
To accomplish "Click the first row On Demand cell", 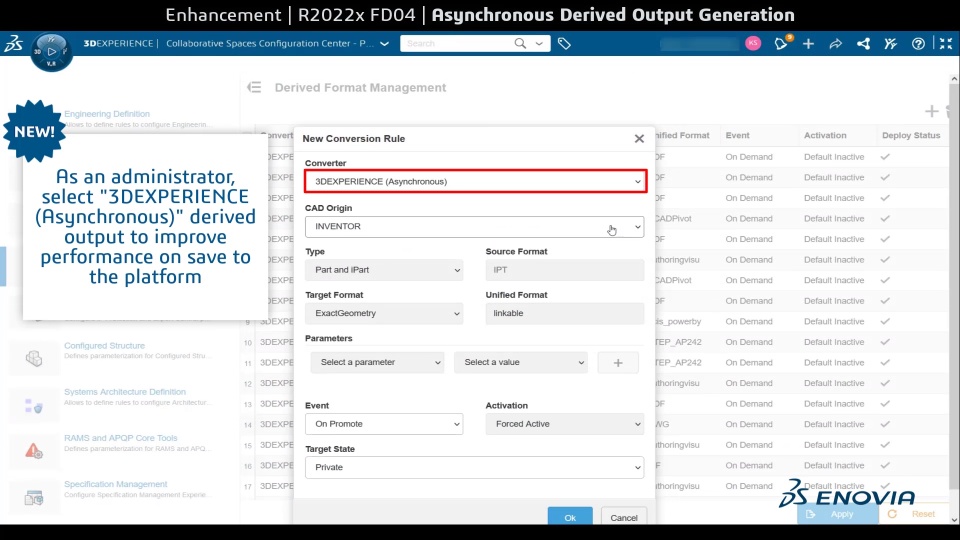I will (749, 157).
